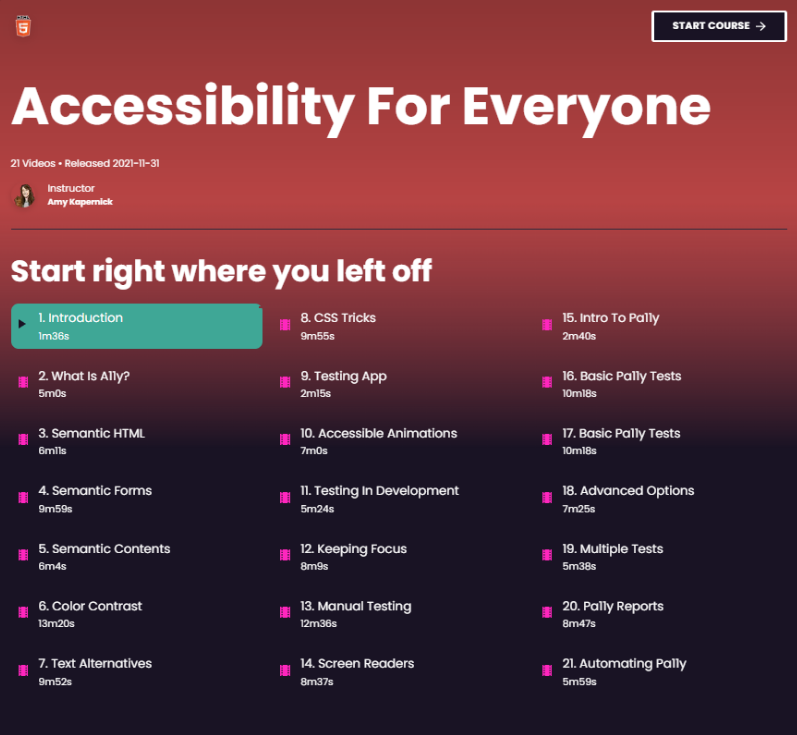
Task: Click the film icon next to Semantic HTML
Action: click(x=22, y=440)
